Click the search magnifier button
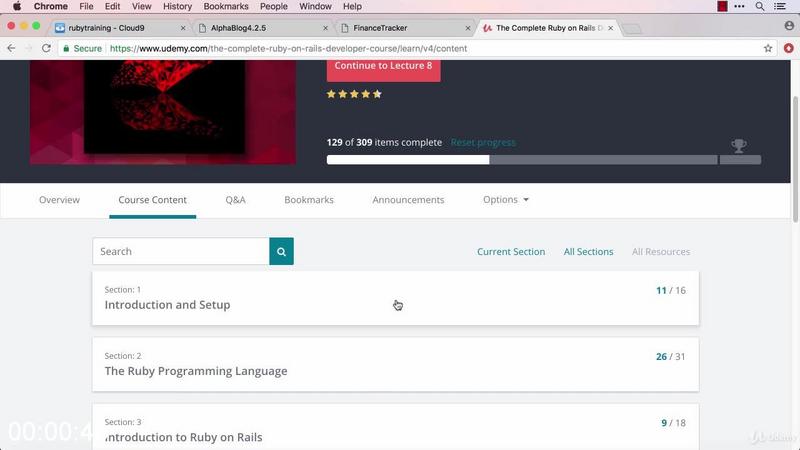800x450 pixels. click(x=281, y=251)
